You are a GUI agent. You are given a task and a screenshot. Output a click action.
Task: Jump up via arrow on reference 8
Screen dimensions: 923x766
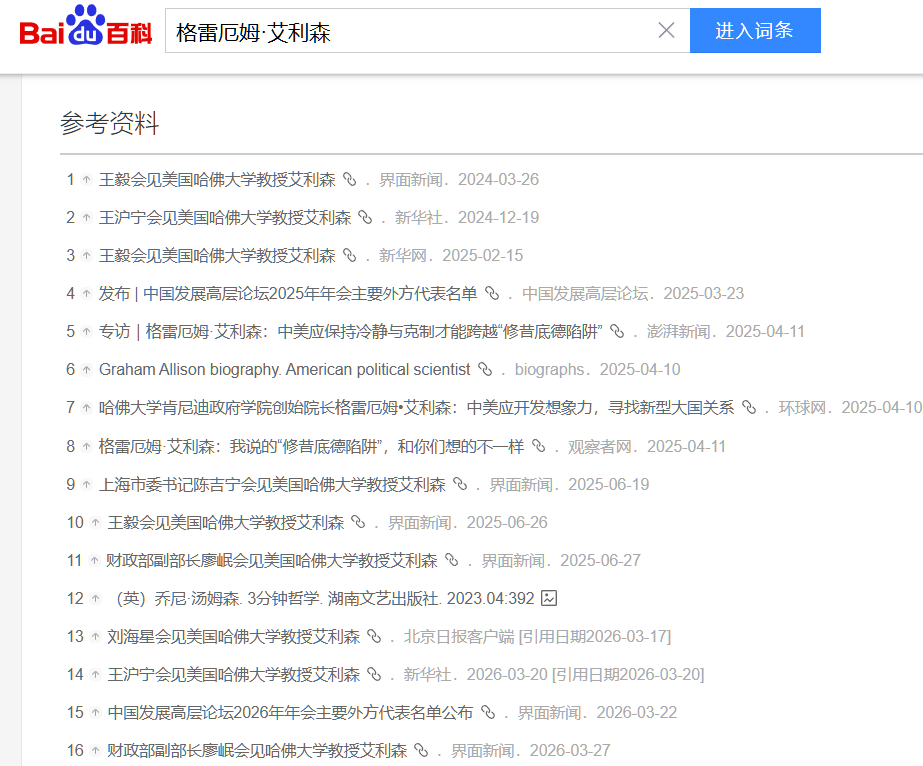87,446
